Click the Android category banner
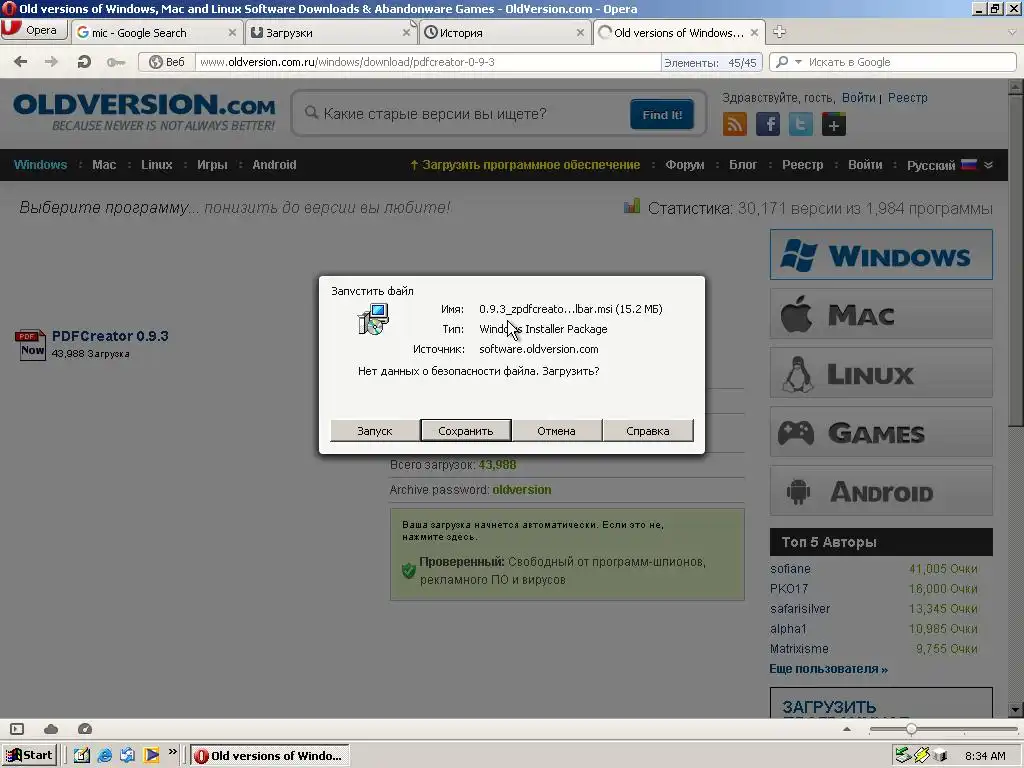Image resolution: width=1024 pixels, height=768 pixels. coord(881,491)
